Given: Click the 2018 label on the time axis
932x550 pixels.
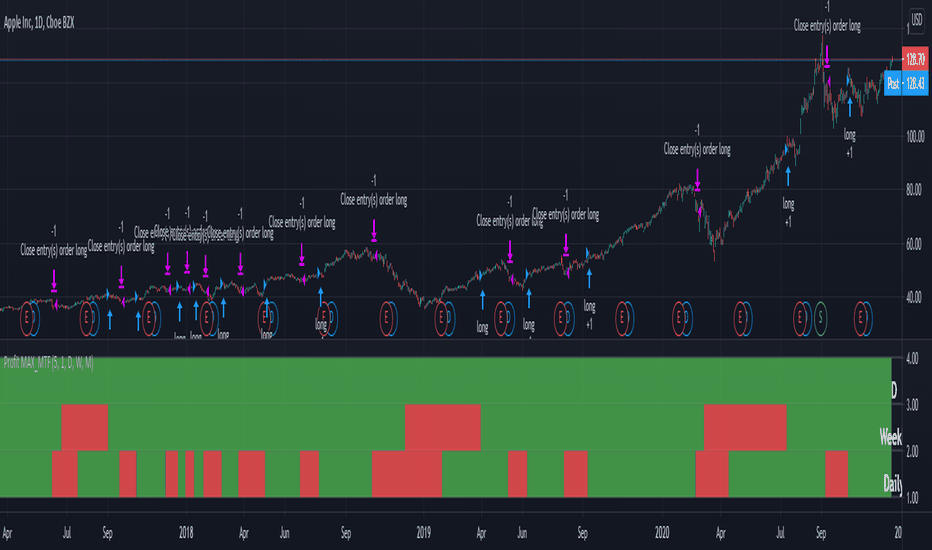Looking at the screenshot, I should click(186, 533).
